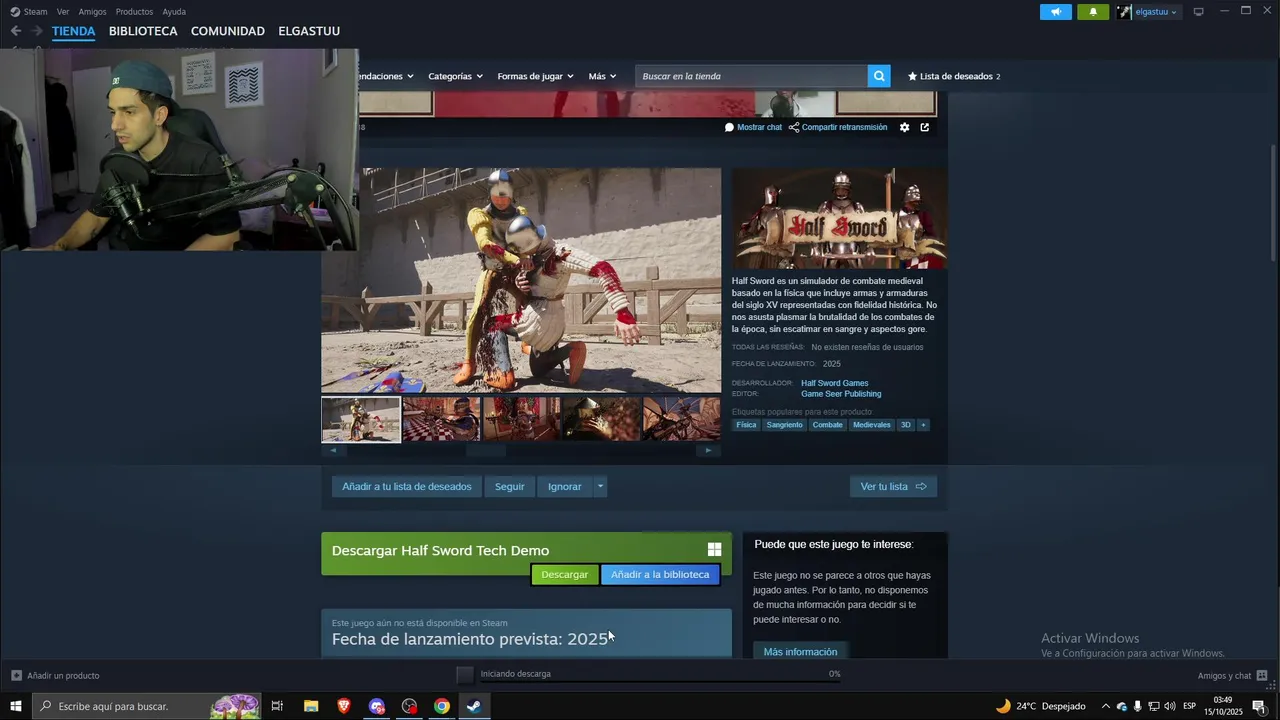Go back with the Steam back arrow
The height and width of the screenshot is (720, 1280).
(x=15, y=31)
